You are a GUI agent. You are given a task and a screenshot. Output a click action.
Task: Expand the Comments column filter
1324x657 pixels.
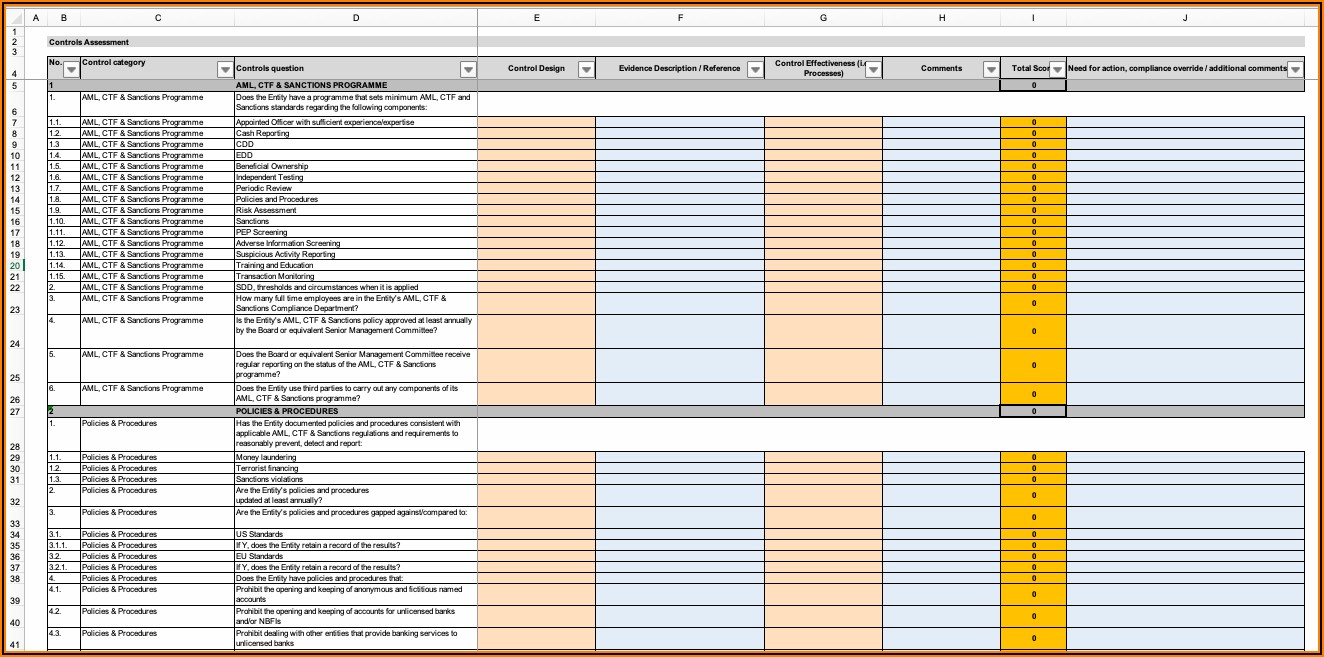[x=991, y=70]
